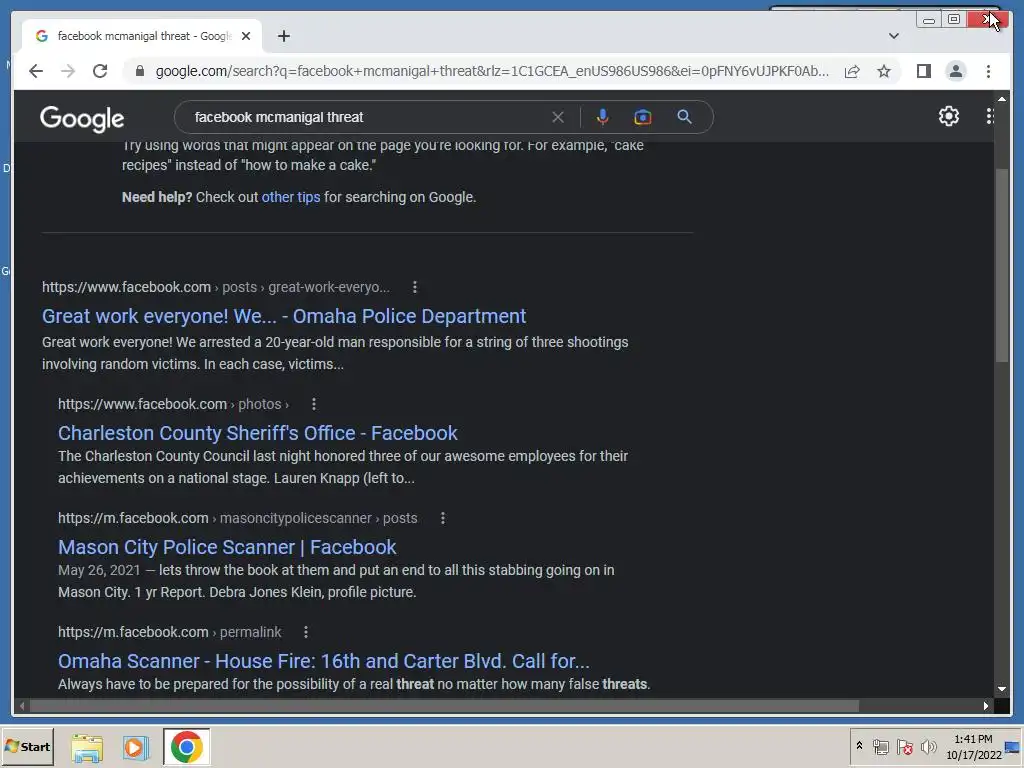The height and width of the screenshot is (768, 1024).
Task: Search by image with camera icon
Action: click(643, 117)
